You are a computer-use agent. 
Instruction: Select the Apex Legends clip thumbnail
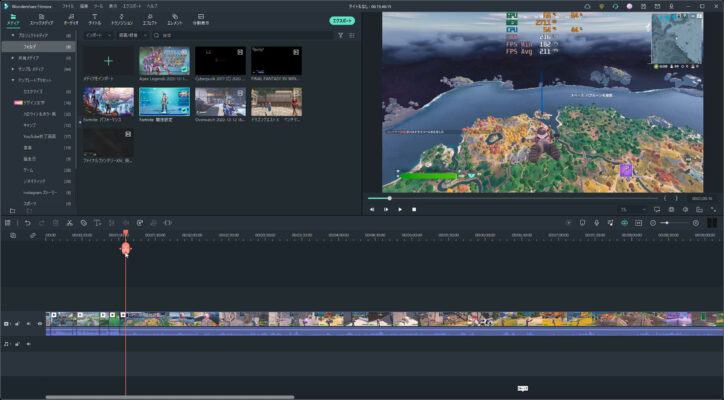(164, 61)
